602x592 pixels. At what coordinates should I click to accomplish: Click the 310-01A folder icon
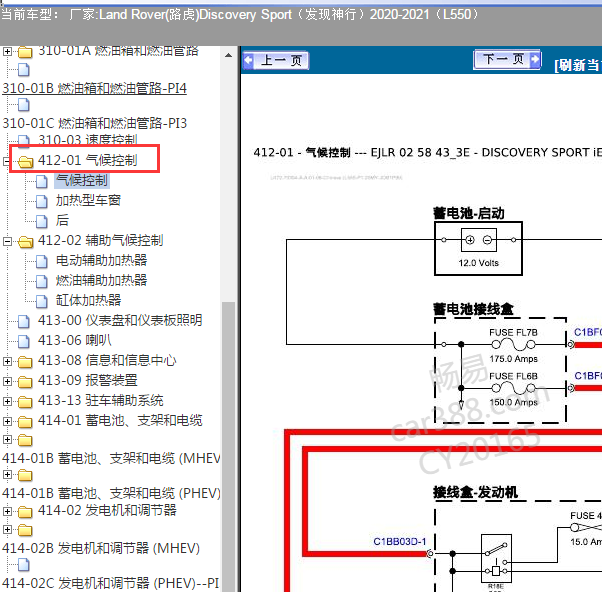[x=25, y=52]
